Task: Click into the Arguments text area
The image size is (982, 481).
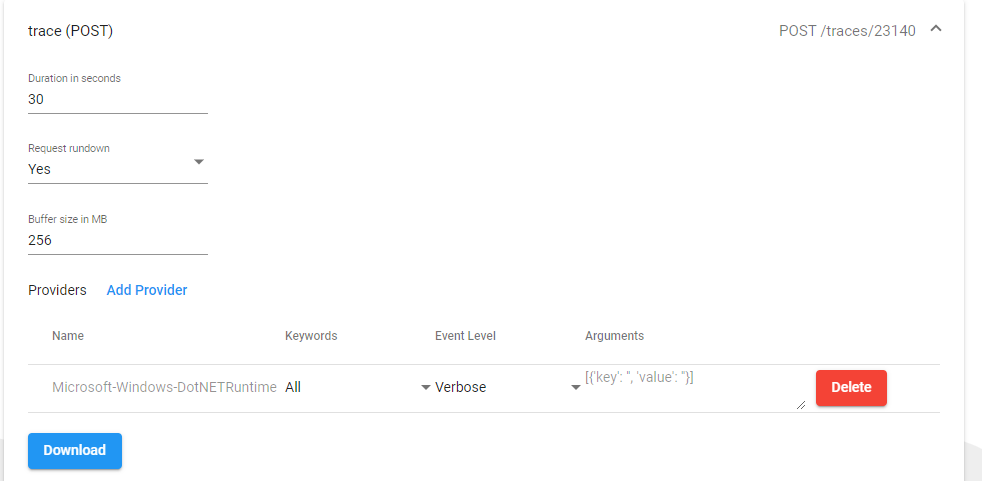Action: (x=695, y=389)
